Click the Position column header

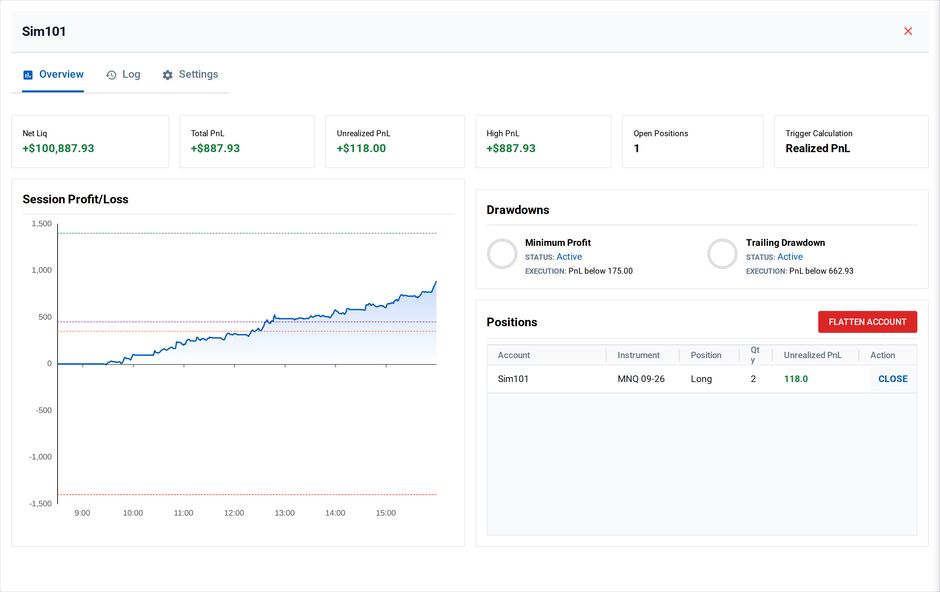706,355
